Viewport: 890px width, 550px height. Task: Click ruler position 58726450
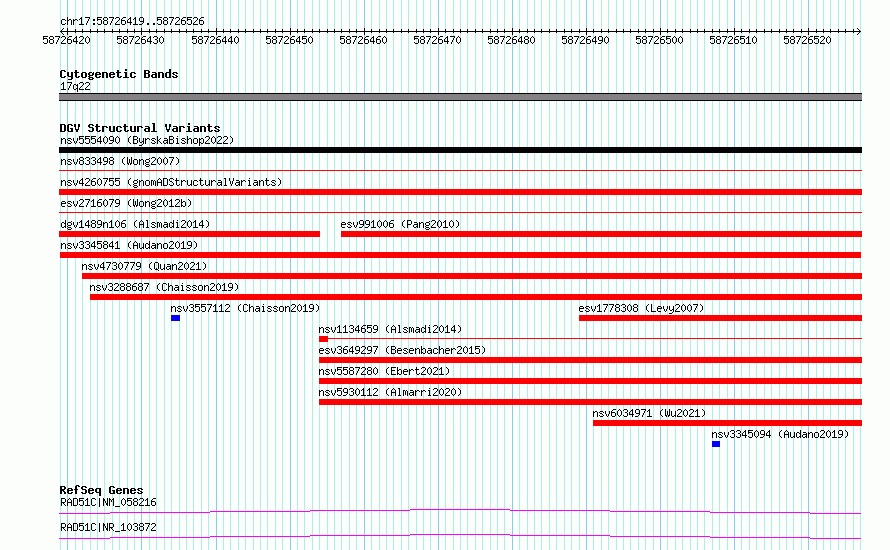[289, 40]
